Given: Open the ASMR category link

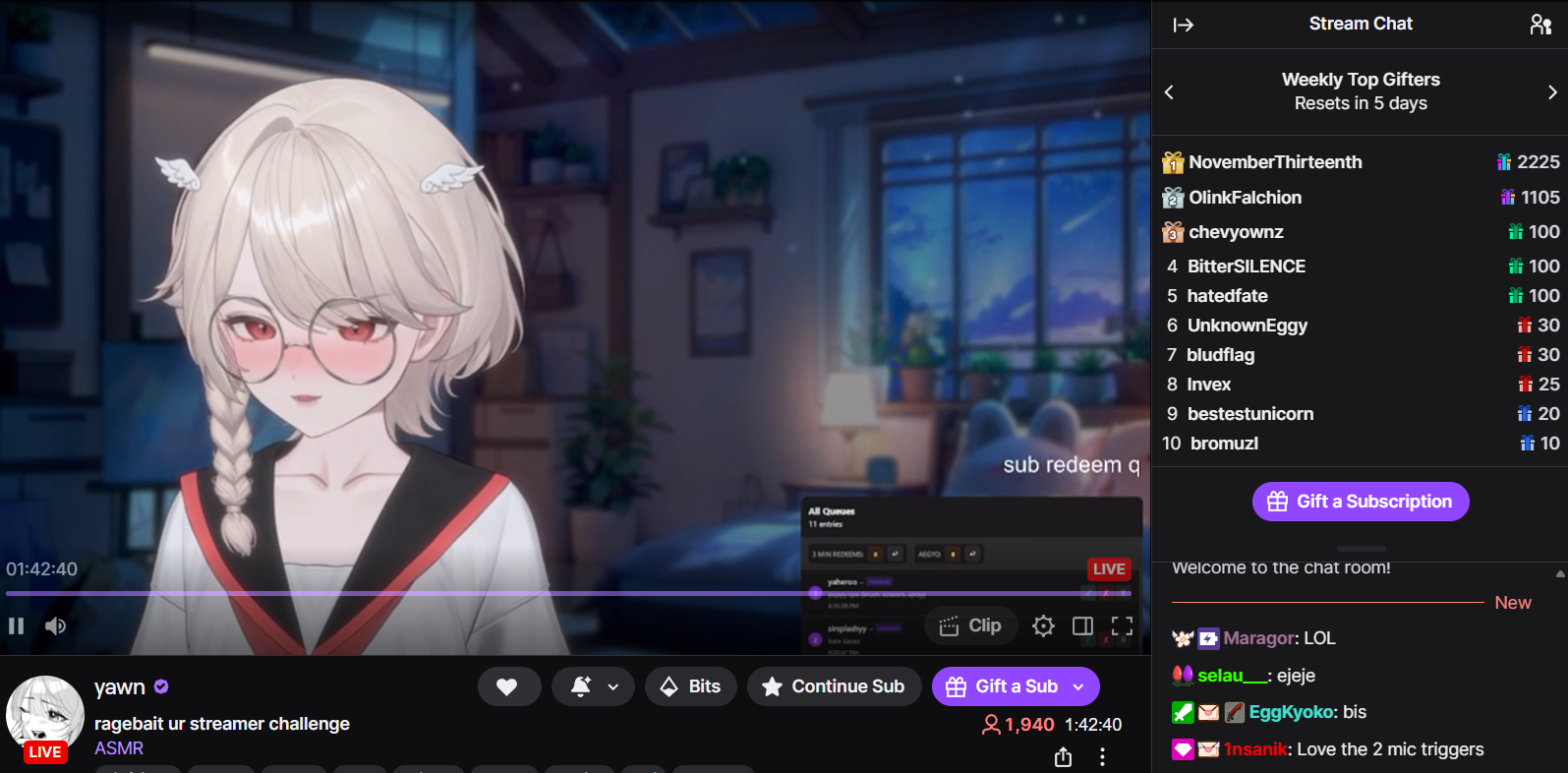Looking at the screenshot, I should 119,748.
